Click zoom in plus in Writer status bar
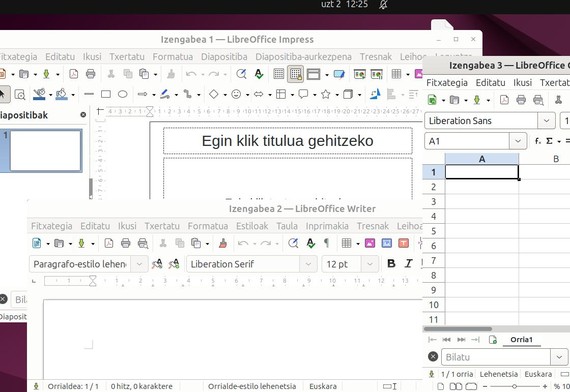This screenshot has width=570, height=392. click(x=545, y=387)
